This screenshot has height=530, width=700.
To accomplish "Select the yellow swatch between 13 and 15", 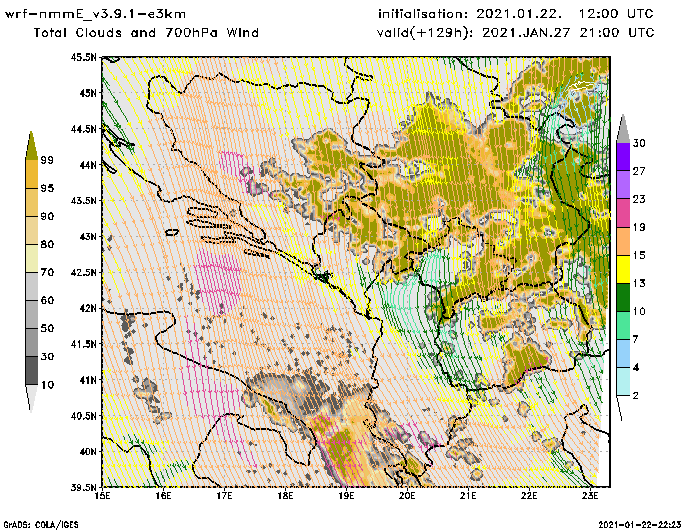I will tap(623, 269).
